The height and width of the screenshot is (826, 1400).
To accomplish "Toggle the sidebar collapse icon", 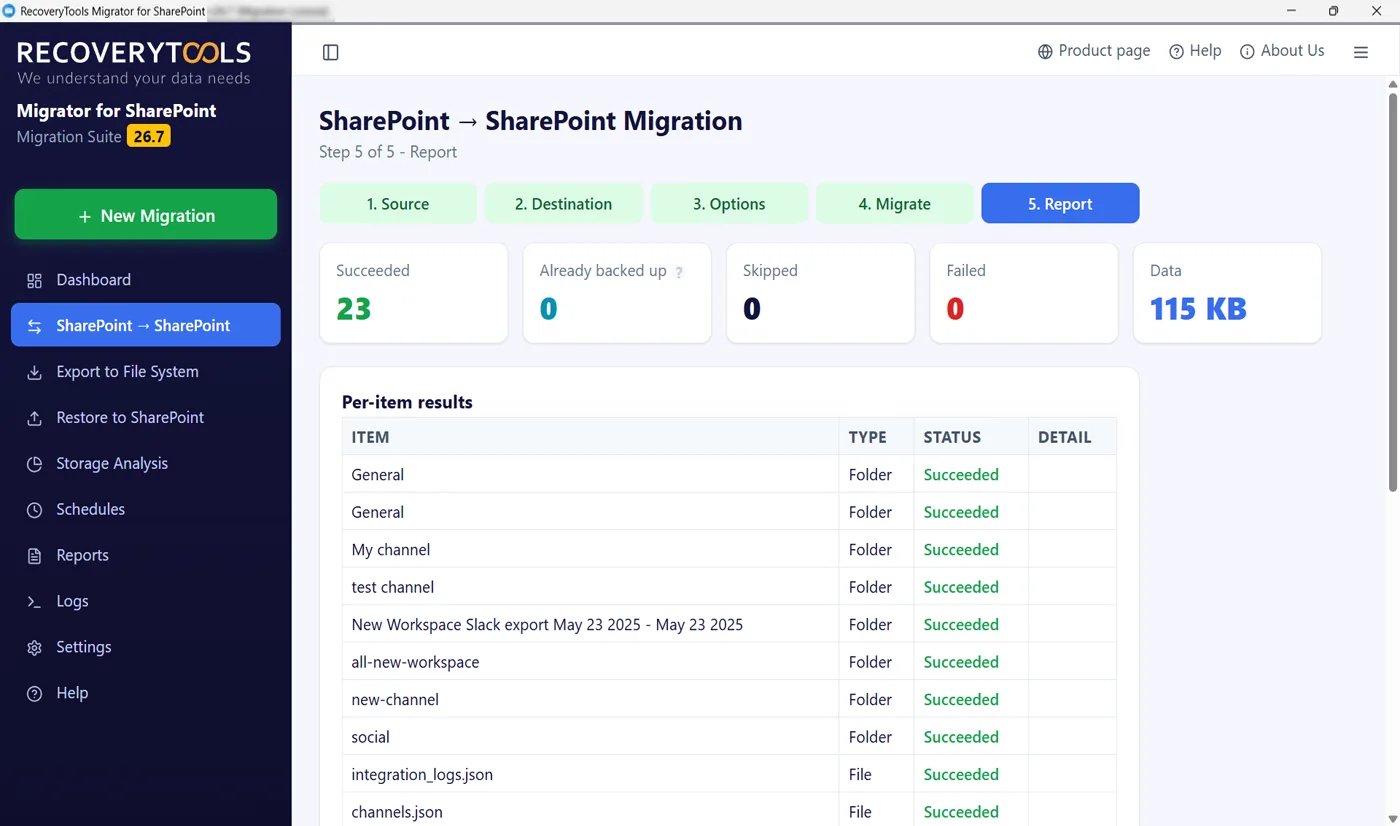I will coord(331,52).
